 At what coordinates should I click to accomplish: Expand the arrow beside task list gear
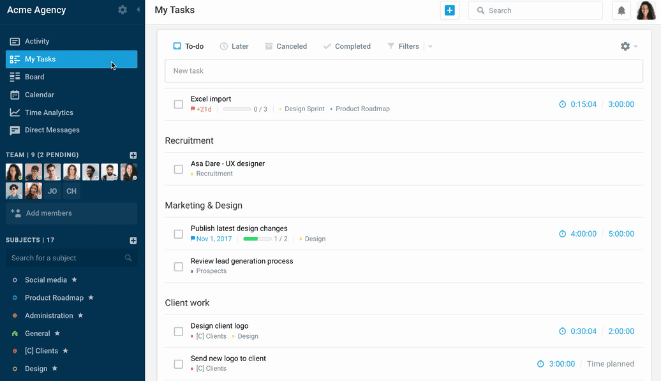coord(636,46)
